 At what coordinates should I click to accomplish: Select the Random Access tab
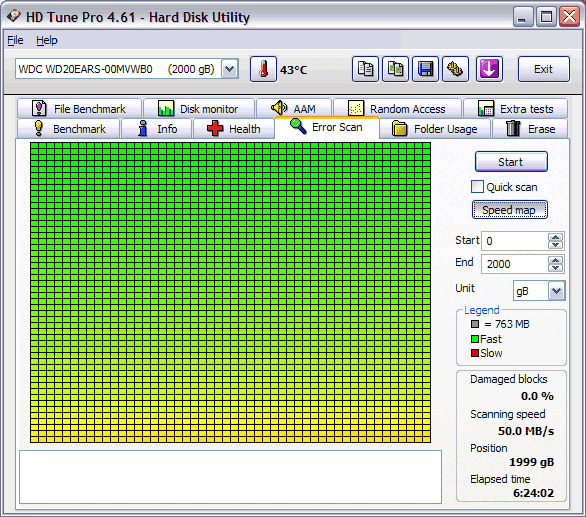coord(397,109)
